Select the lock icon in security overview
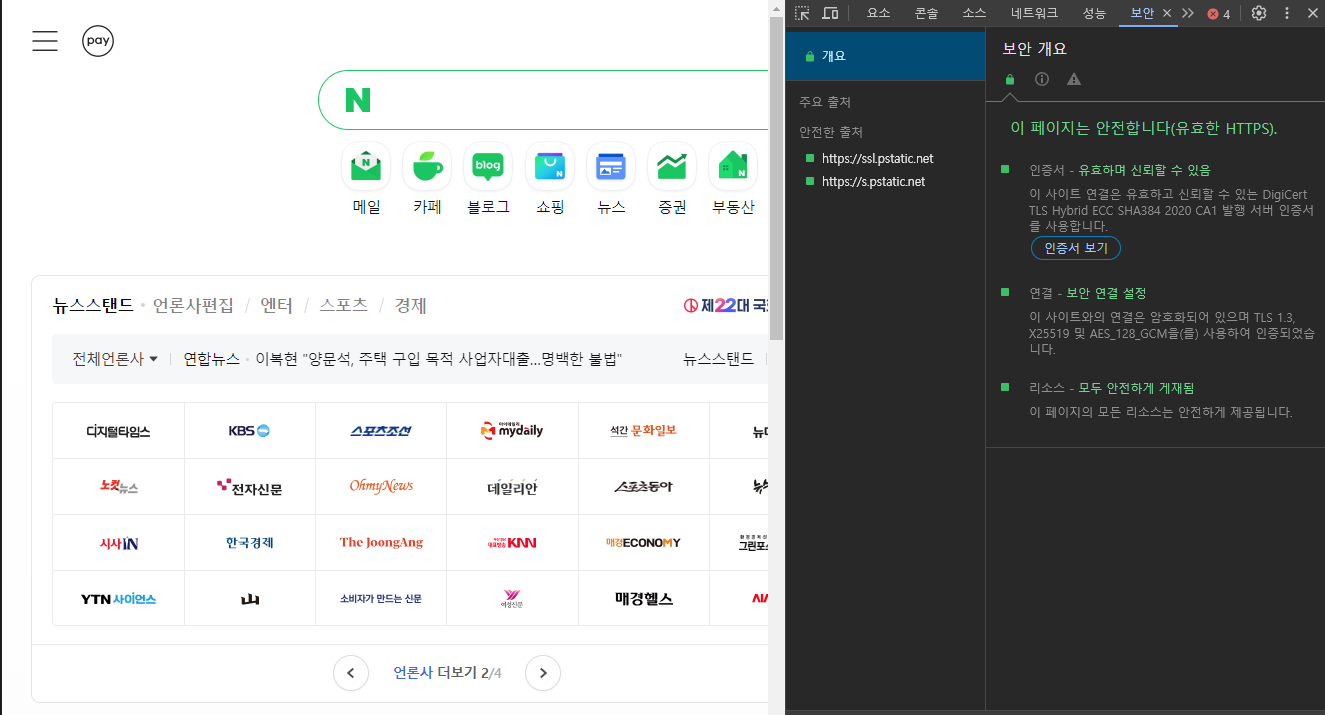 click(x=1010, y=79)
